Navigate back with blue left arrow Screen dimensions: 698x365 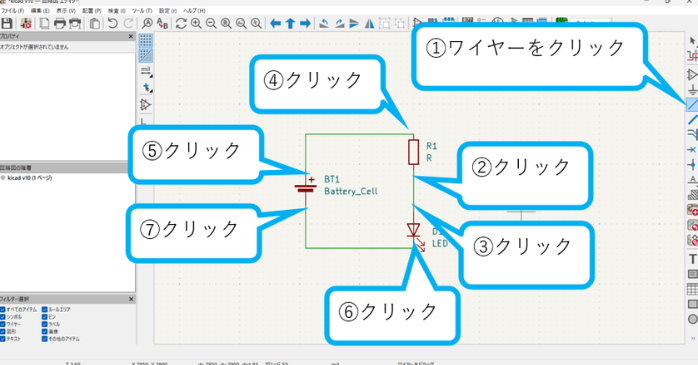(276, 23)
